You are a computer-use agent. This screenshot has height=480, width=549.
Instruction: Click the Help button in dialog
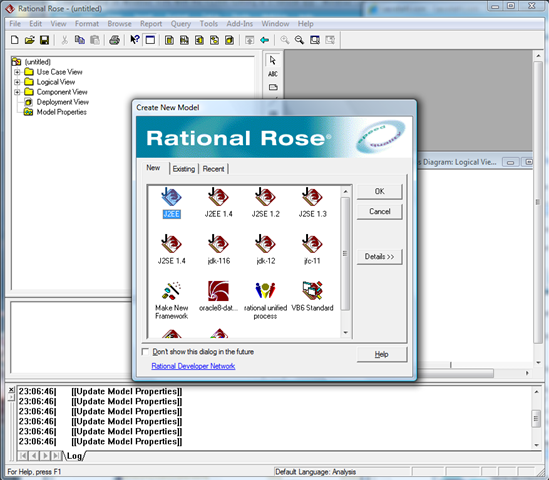[382, 354]
